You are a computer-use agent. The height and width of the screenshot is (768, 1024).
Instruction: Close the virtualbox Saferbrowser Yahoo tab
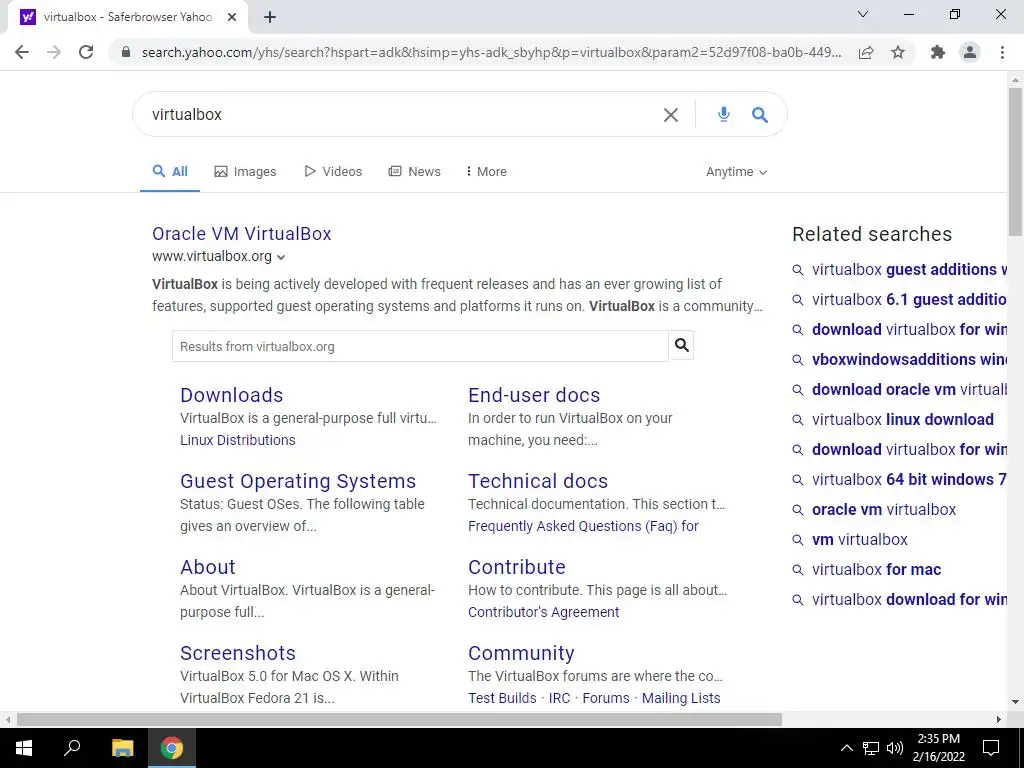pyautogui.click(x=232, y=17)
